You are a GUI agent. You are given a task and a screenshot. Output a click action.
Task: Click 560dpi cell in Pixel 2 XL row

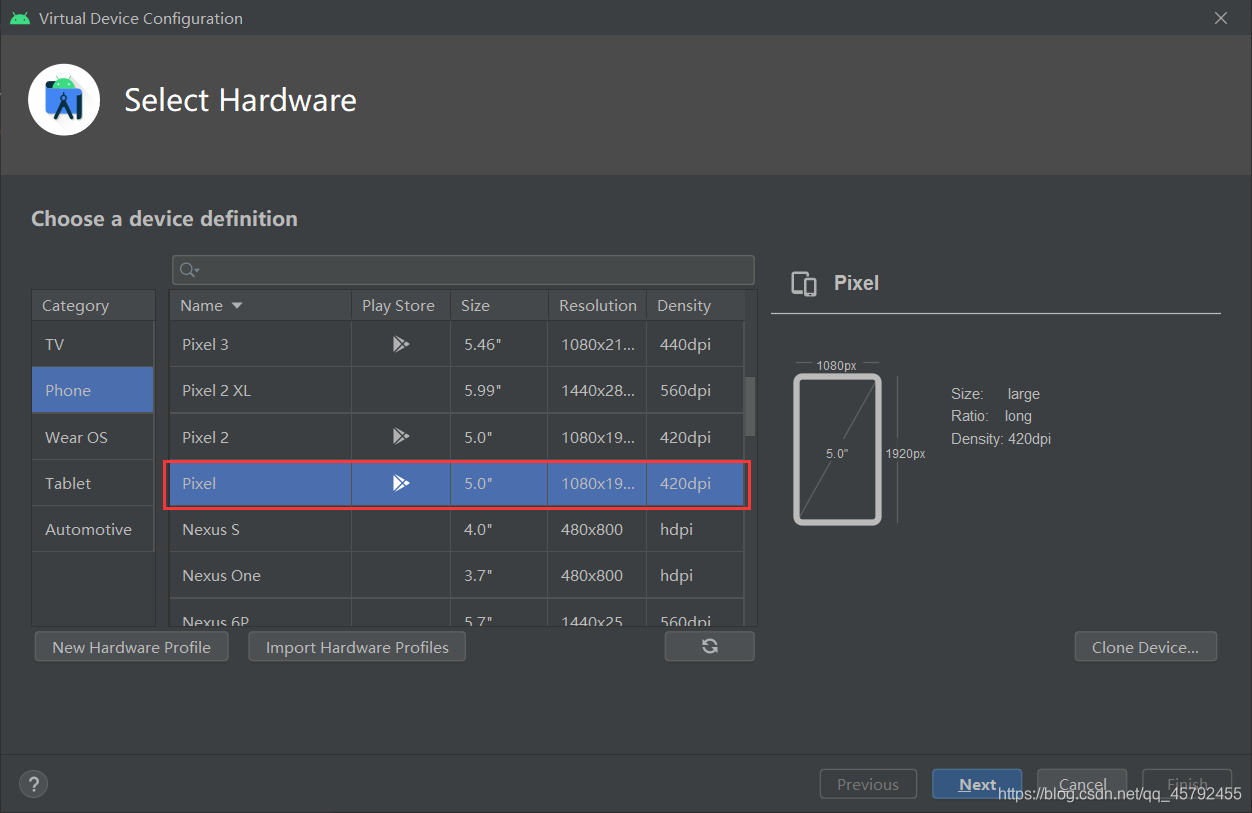pos(695,390)
